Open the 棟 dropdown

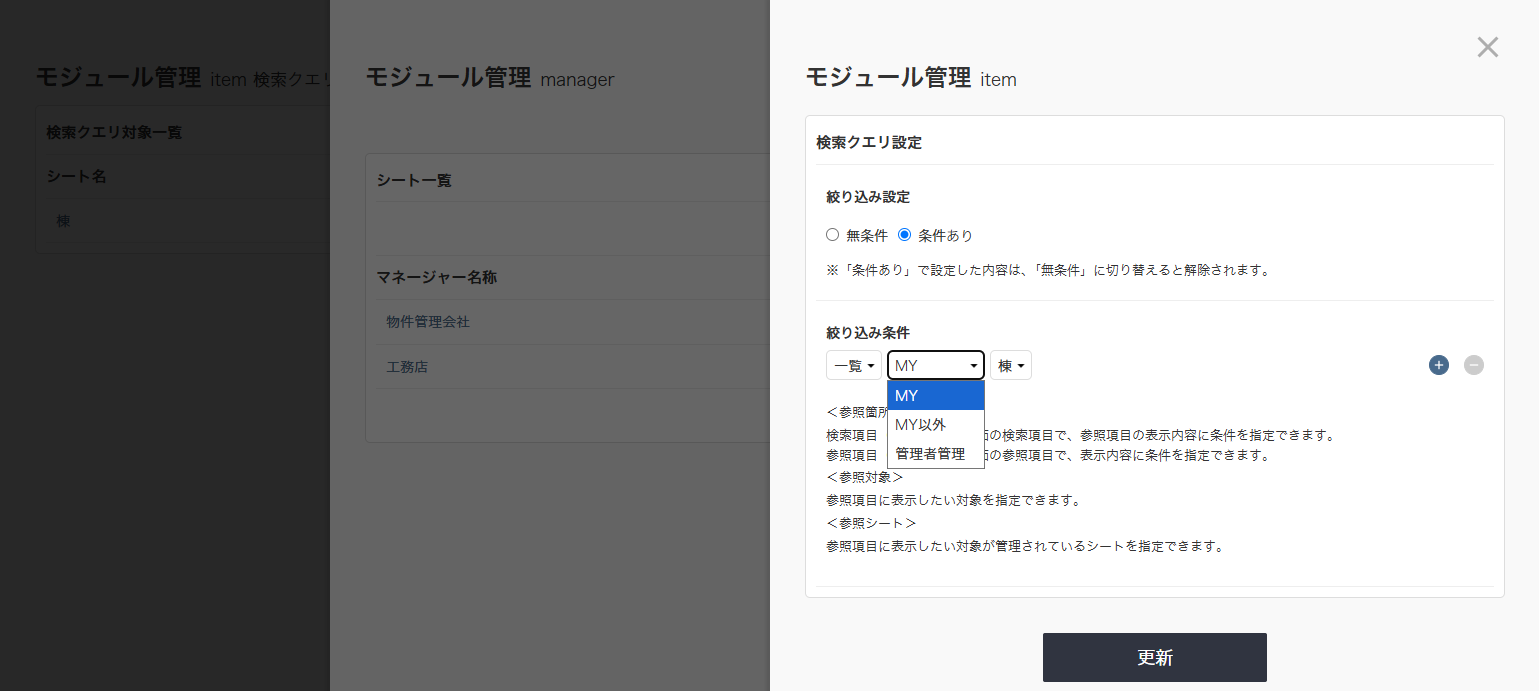1010,365
